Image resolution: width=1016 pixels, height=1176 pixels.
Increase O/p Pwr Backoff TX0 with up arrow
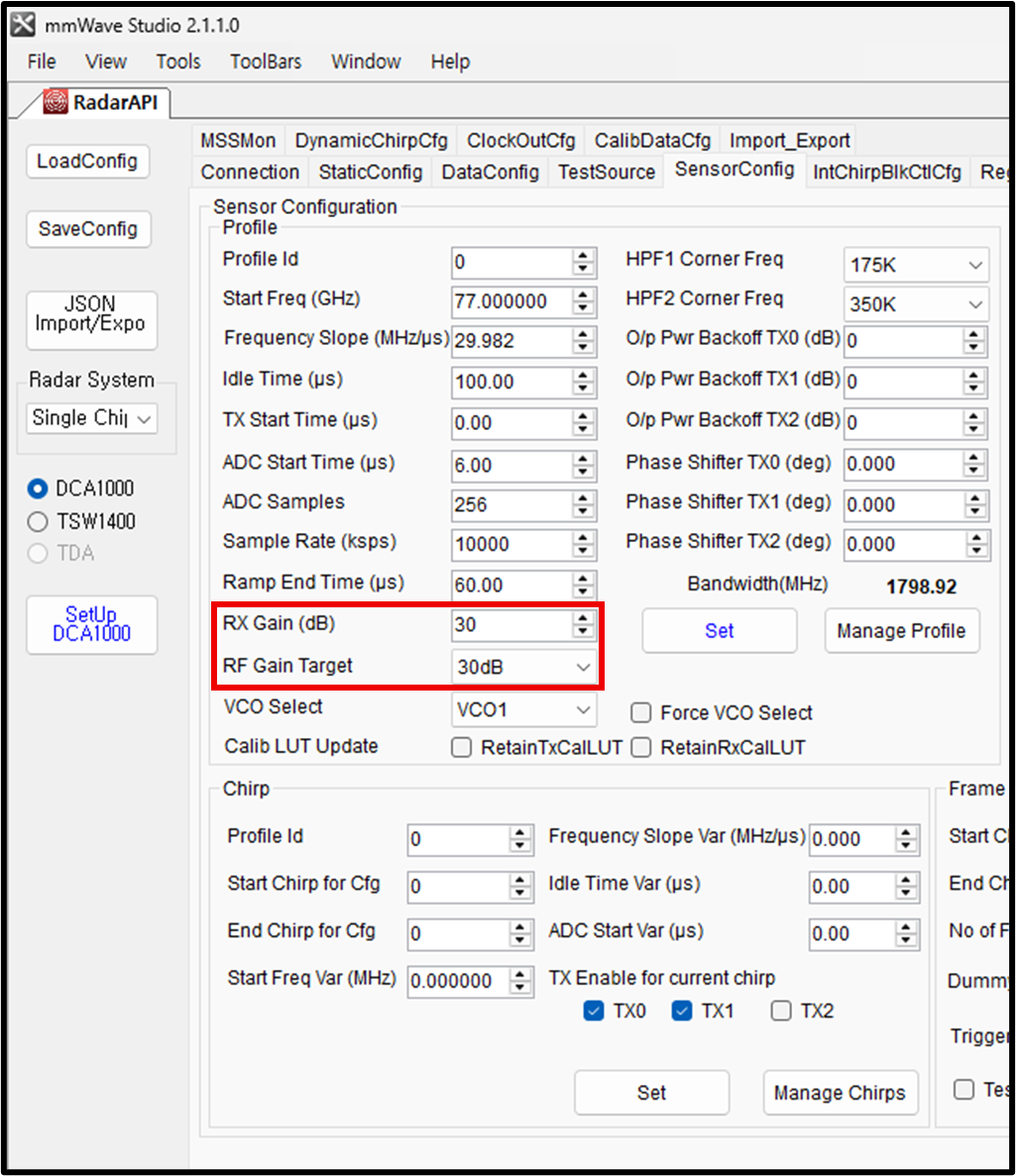pos(974,335)
